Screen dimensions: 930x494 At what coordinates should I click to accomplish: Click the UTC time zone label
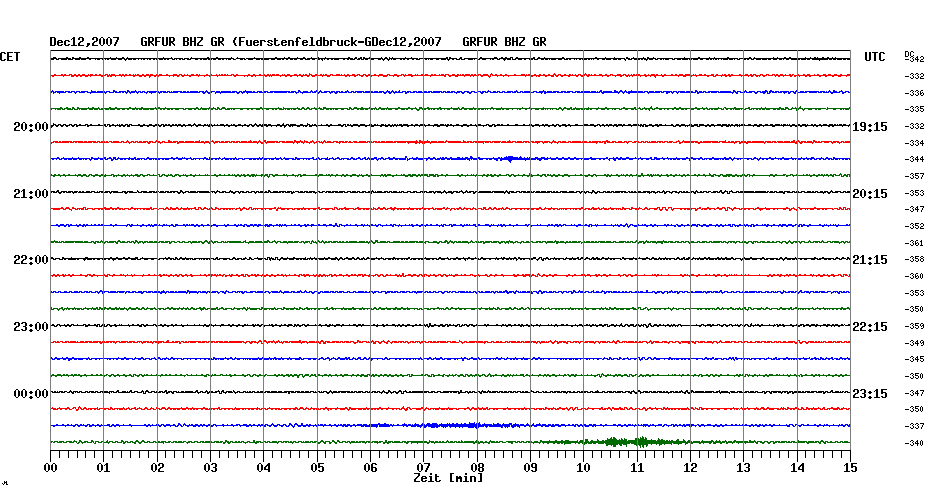[x=875, y=57]
